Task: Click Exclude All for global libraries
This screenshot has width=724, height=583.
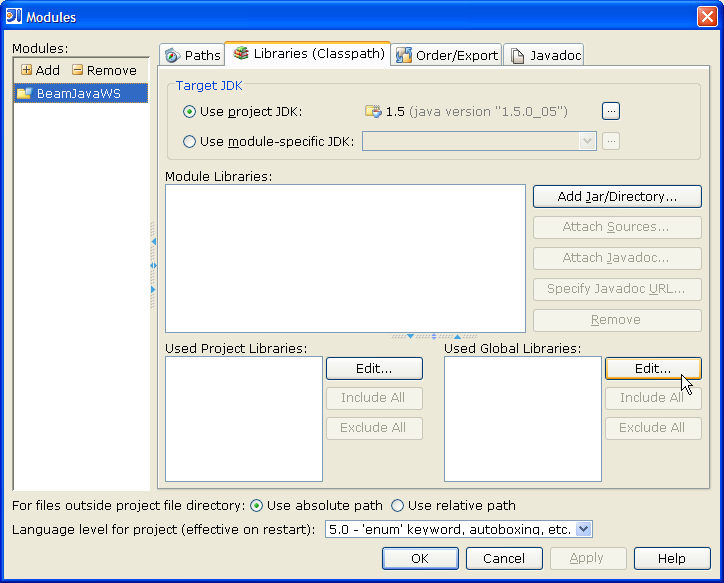Action: pyautogui.click(x=653, y=428)
